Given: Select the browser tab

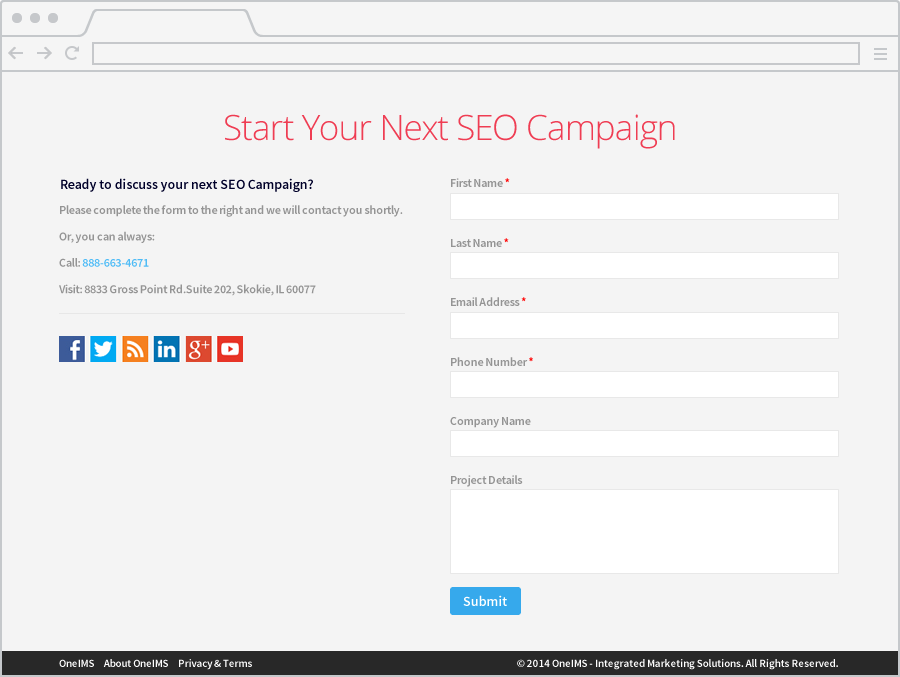Looking at the screenshot, I should tap(170, 22).
